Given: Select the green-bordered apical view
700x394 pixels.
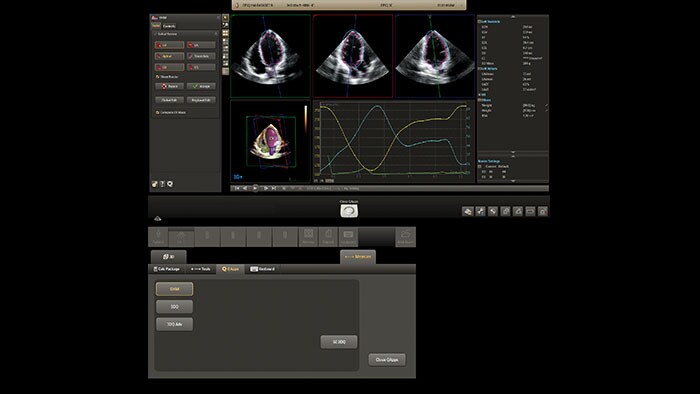Looking at the screenshot, I should point(271,56).
